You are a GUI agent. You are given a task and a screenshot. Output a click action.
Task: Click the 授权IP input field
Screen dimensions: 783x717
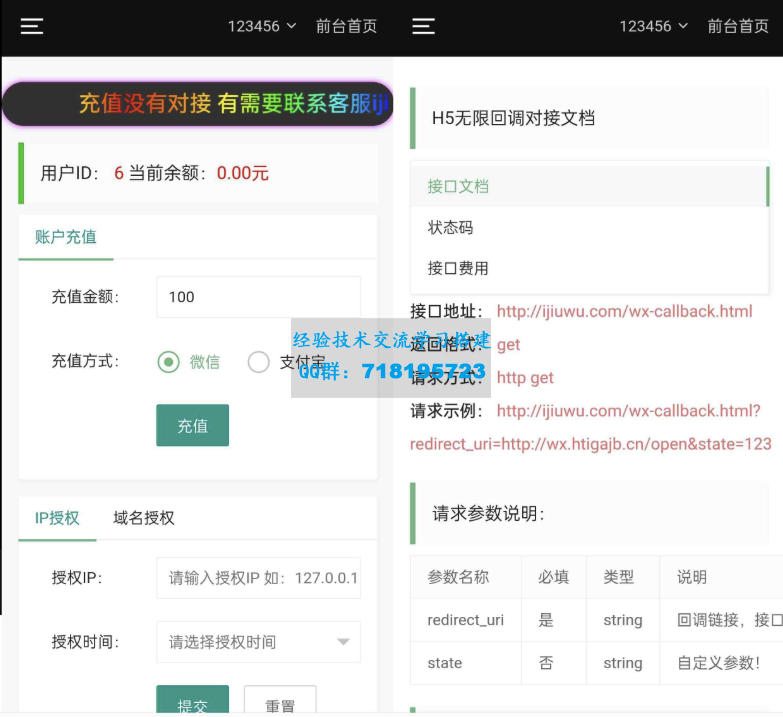pos(258,578)
